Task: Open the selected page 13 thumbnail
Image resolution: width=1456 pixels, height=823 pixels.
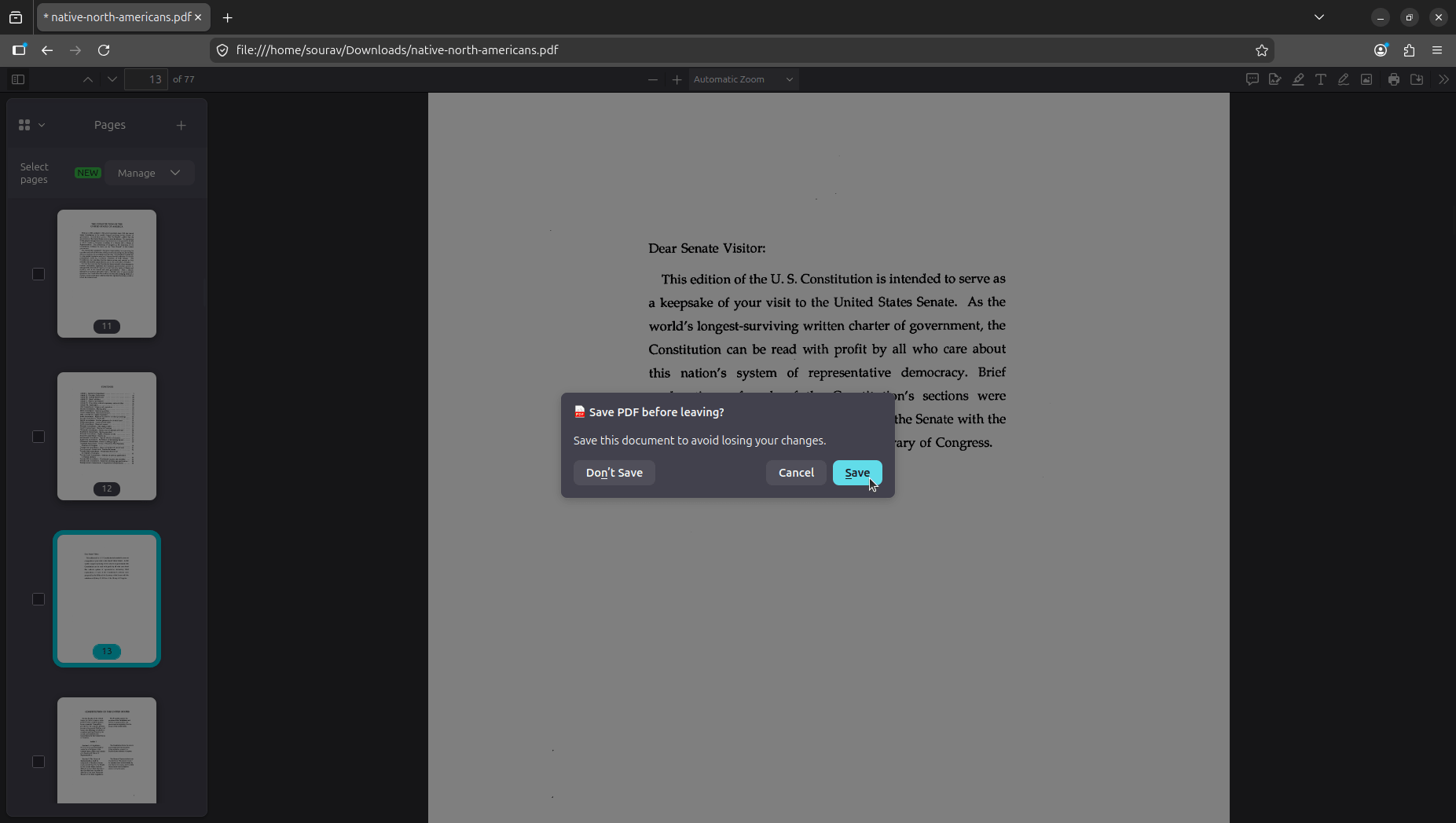Action: click(107, 598)
